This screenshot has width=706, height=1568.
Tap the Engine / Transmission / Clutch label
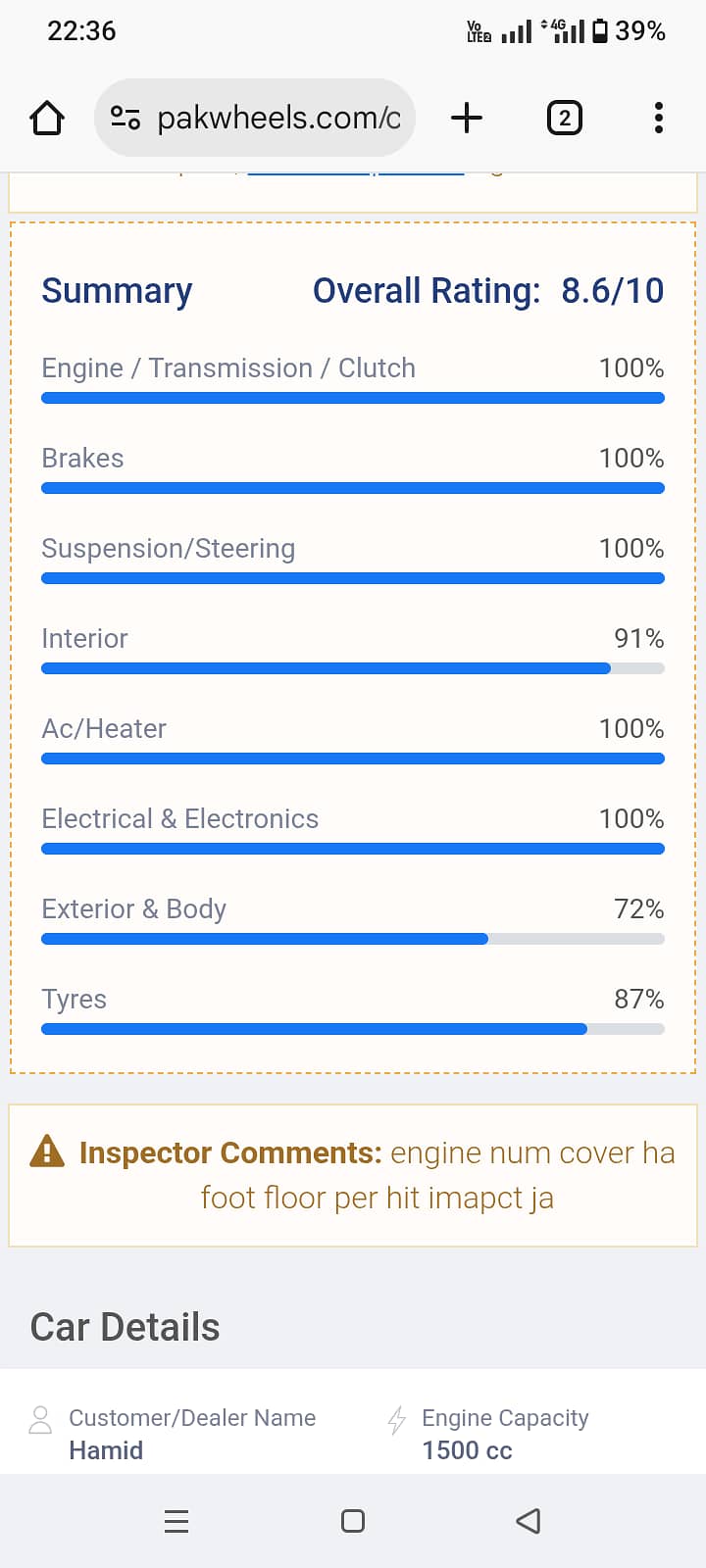coord(228,368)
